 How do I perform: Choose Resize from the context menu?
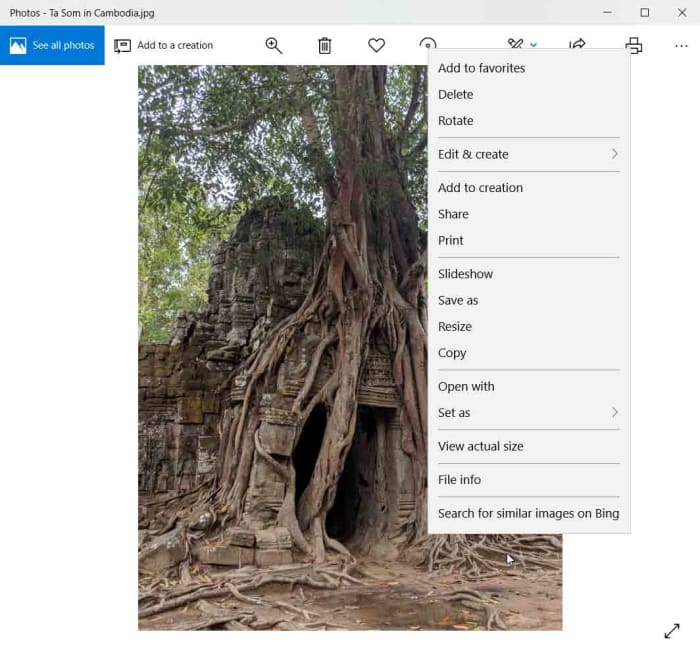529,327
